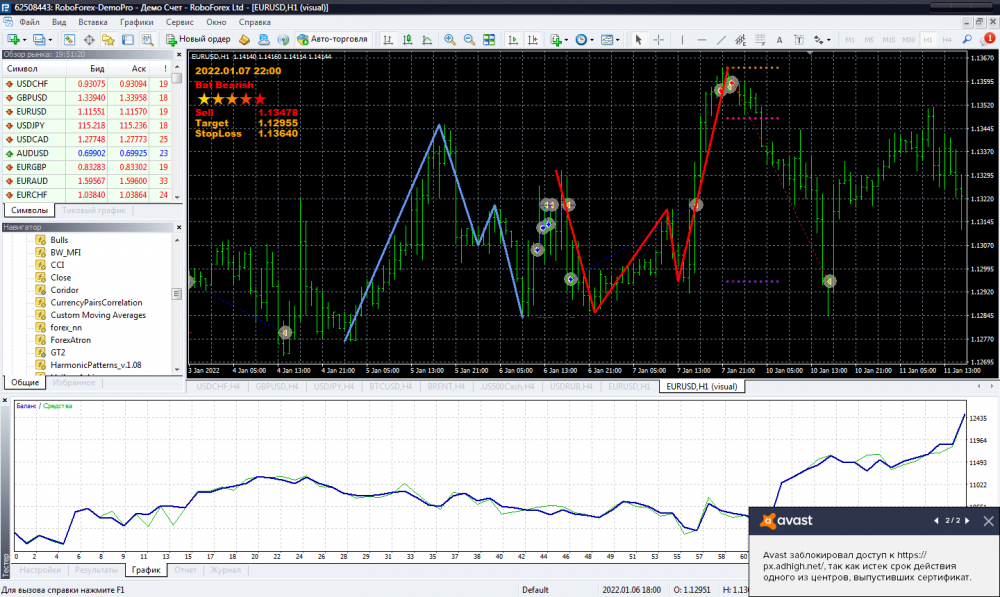Select the AUDUSD row in Market Watch
This screenshot has width=1000, height=597.
pyautogui.click(x=87, y=153)
